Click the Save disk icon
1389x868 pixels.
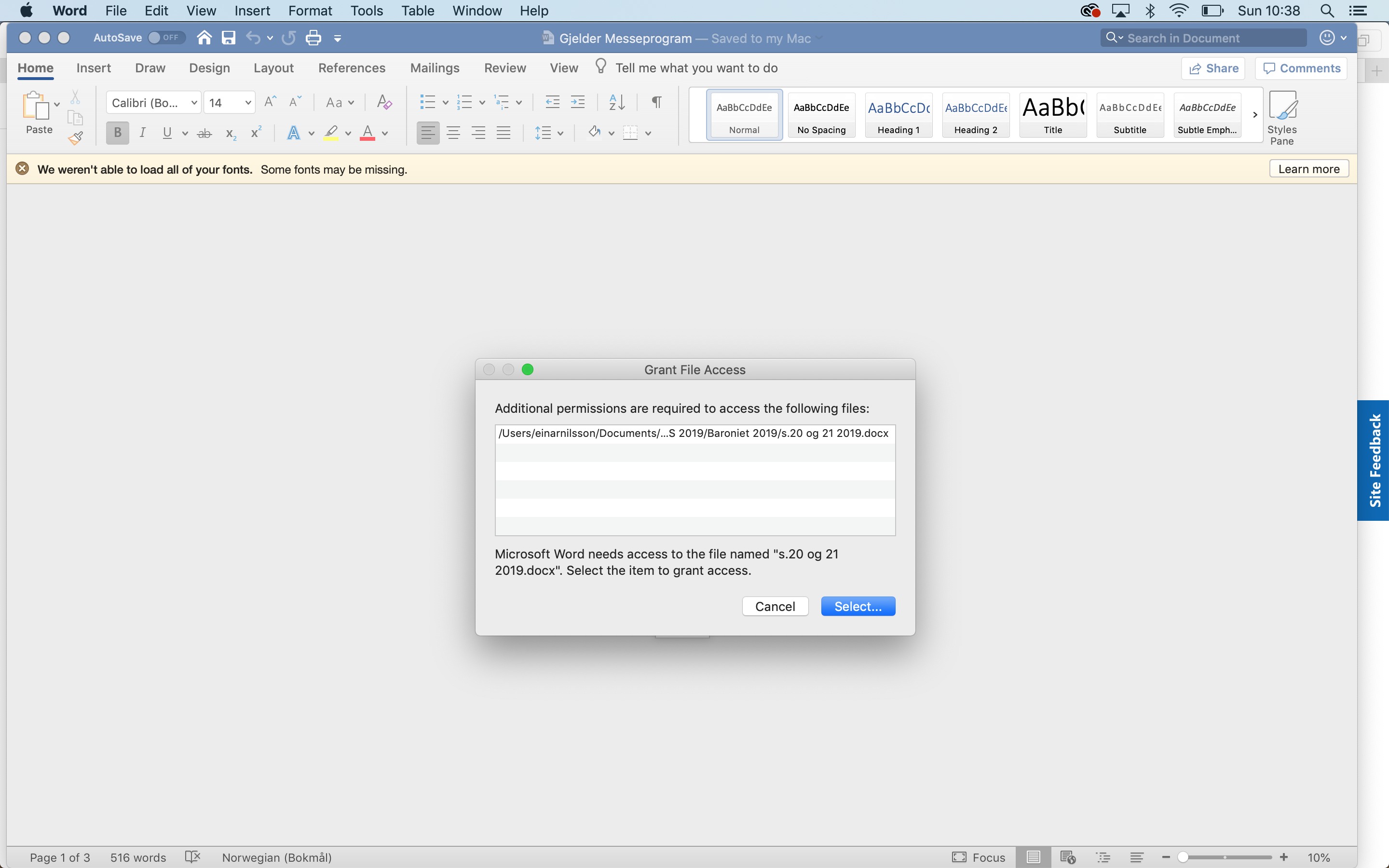(x=229, y=38)
